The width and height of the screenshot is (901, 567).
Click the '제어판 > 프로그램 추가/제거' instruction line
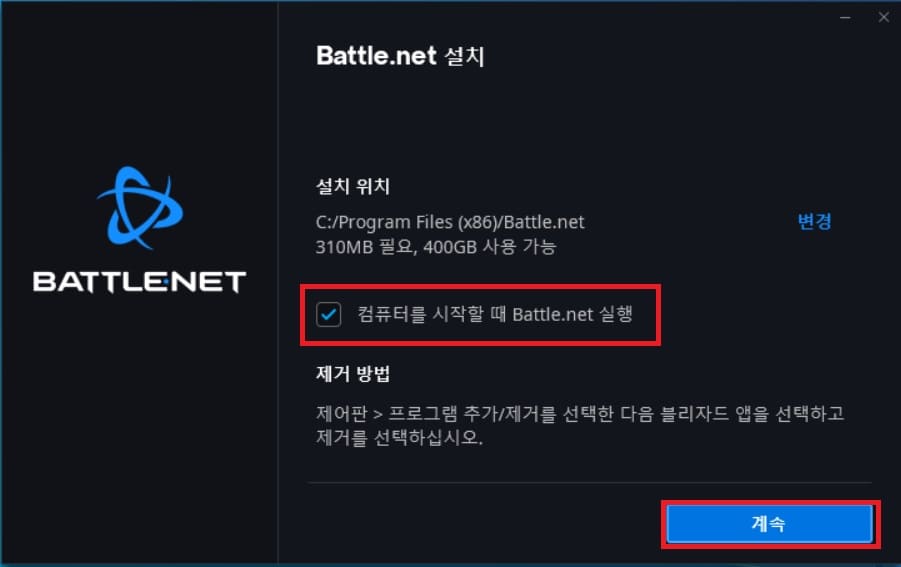580,413
